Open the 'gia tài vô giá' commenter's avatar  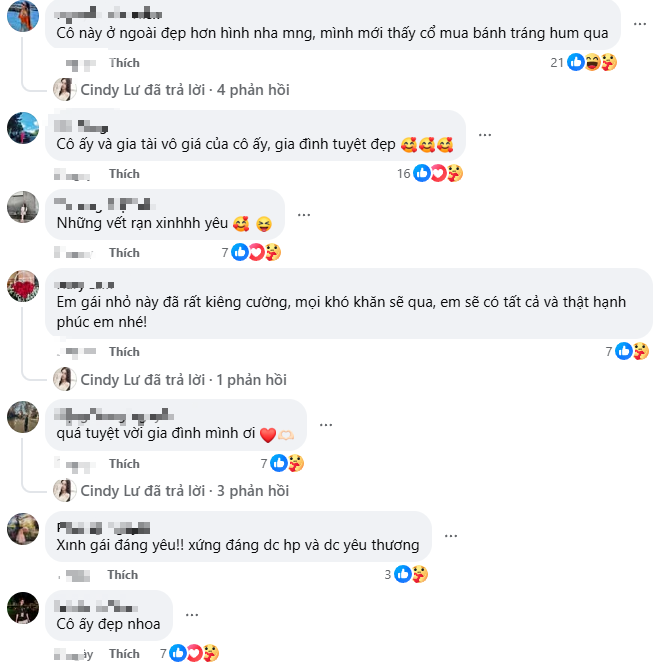[23, 128]
